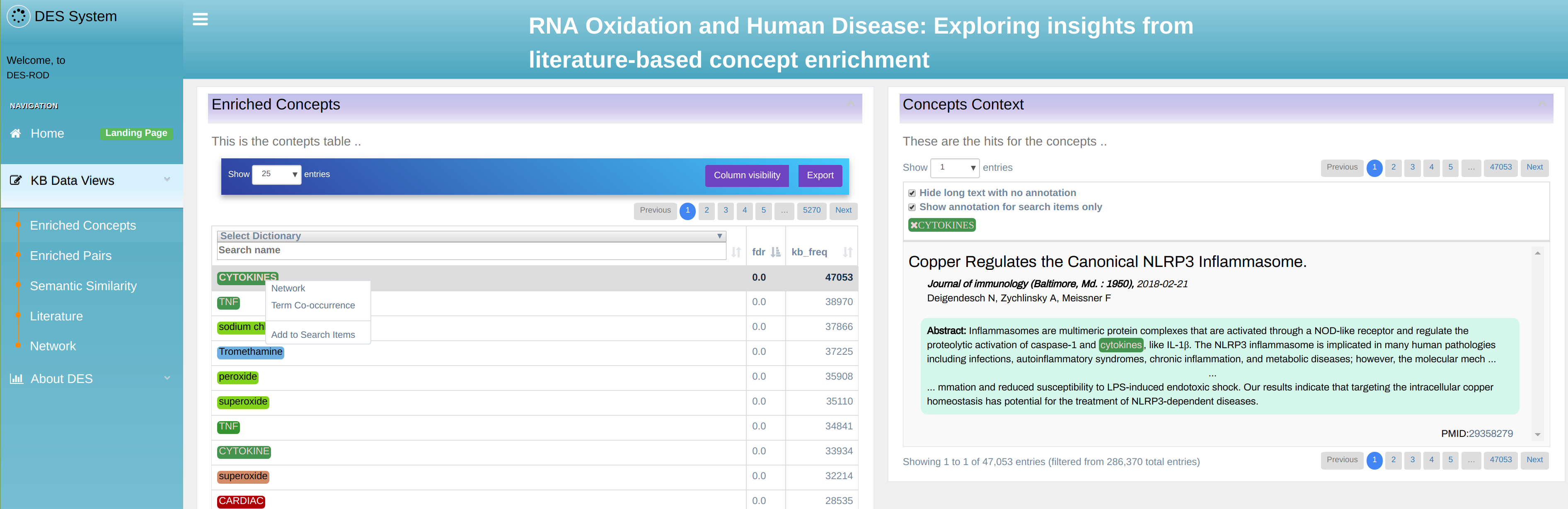Open Semantic Similarity in the sidebar
The width and height of the screenshot is (1568, 509).
[x=83, y=286]
